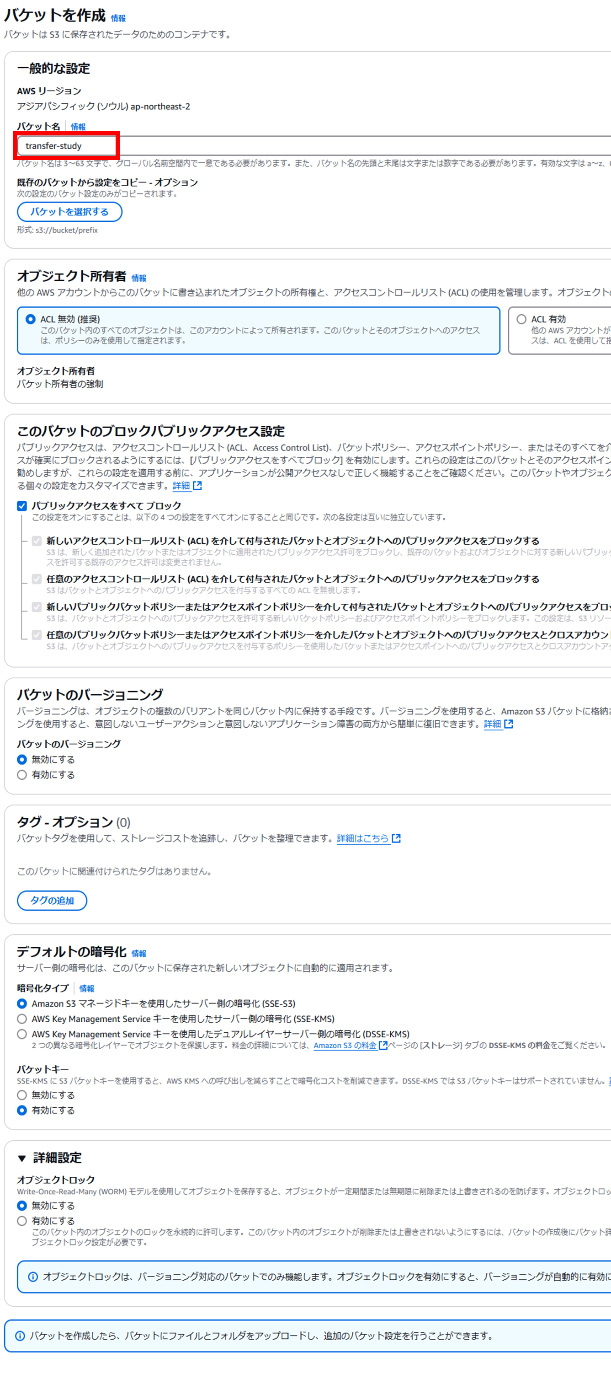The width and height of the screenshot is (611, 1400).
Task: Click the text 形式: s3://bucket/prefix
Action: (57, 230)
